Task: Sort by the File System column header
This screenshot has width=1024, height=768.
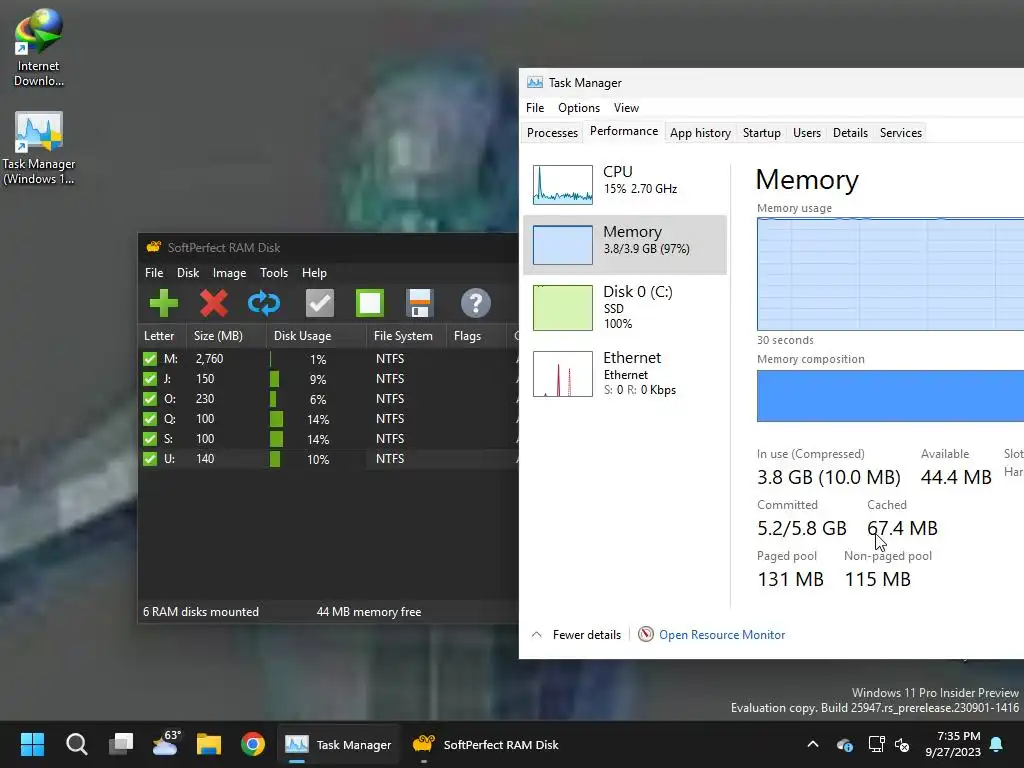Action: click(406, 336)
